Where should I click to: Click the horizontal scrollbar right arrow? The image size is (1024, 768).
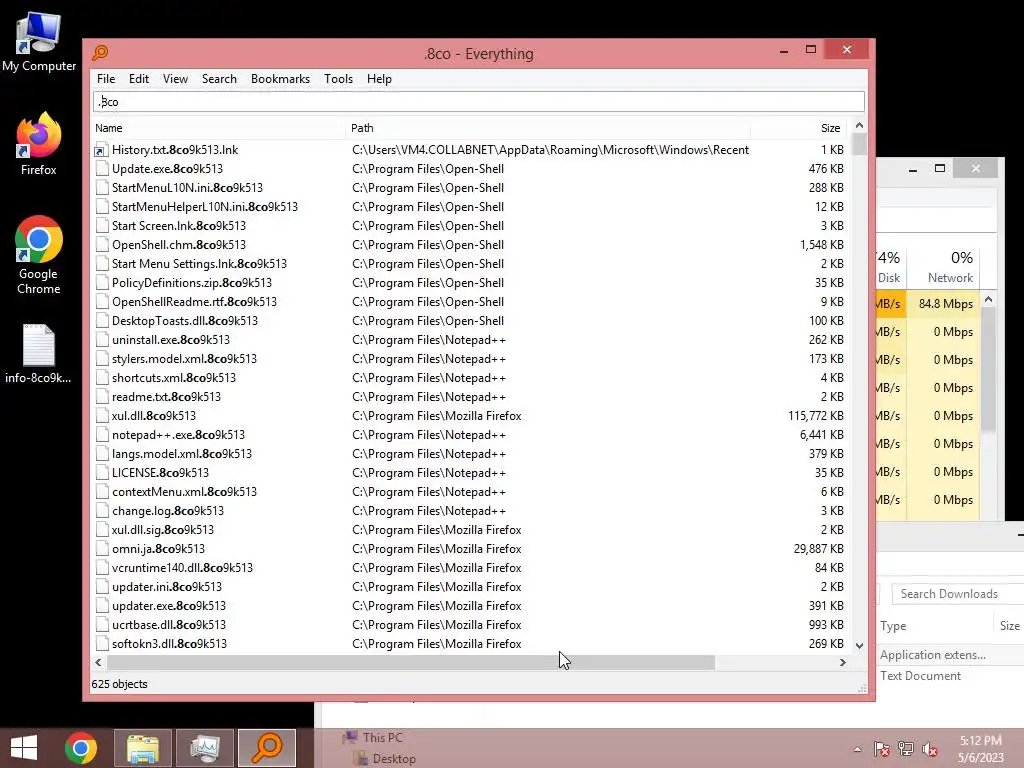(842, 662)
